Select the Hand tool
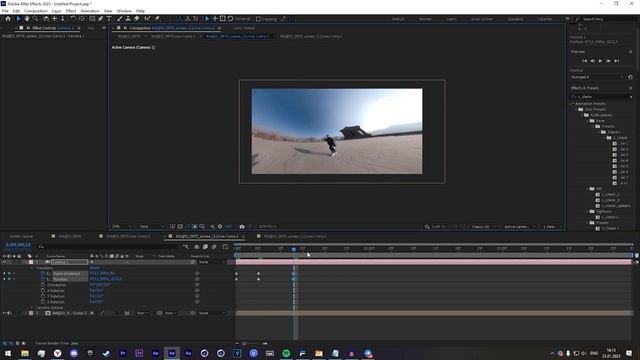Screen dimensions: 640x360 pos(27,18)
